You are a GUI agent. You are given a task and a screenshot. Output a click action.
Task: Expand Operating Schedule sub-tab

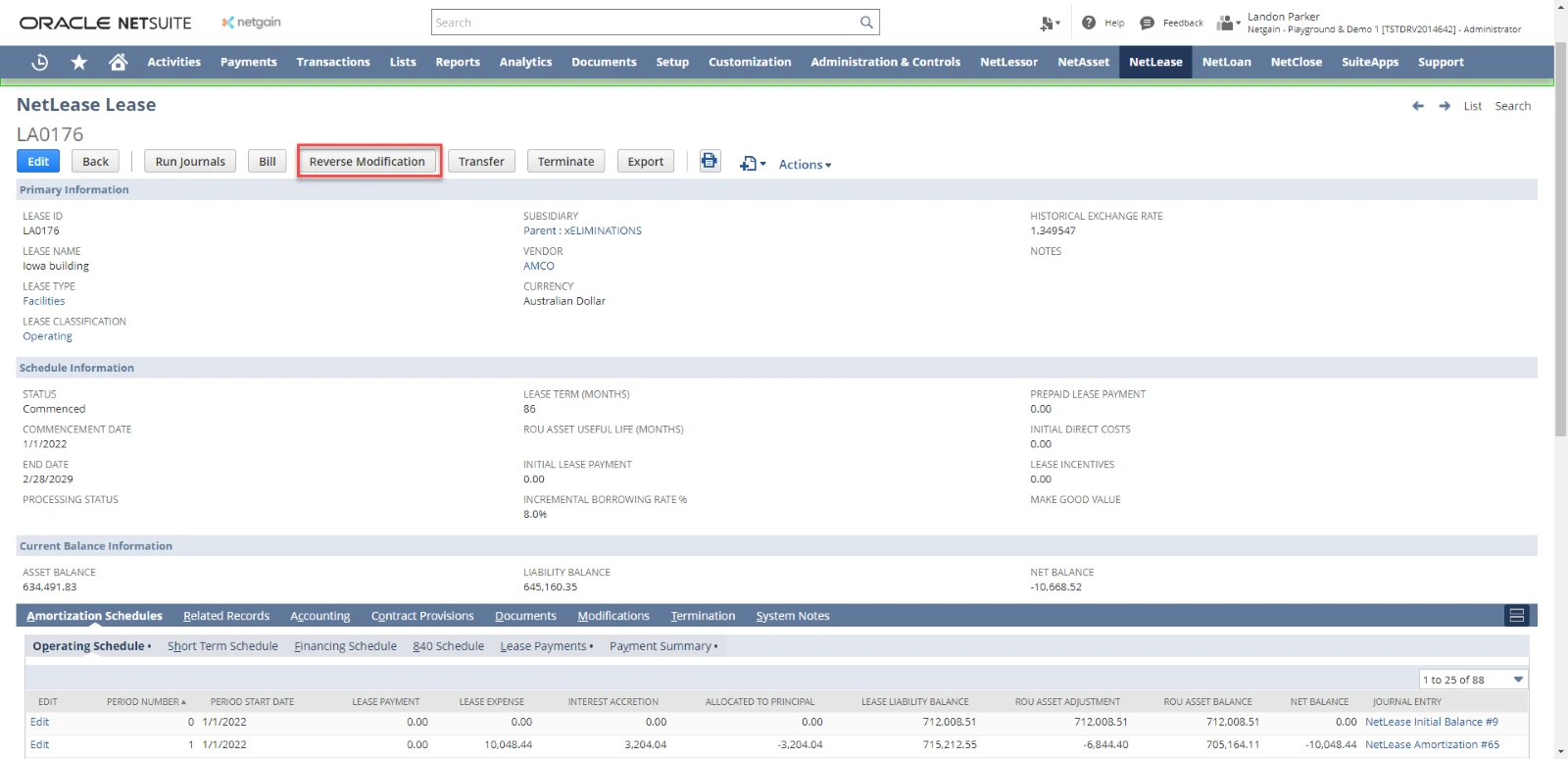(x=92, y=646)
